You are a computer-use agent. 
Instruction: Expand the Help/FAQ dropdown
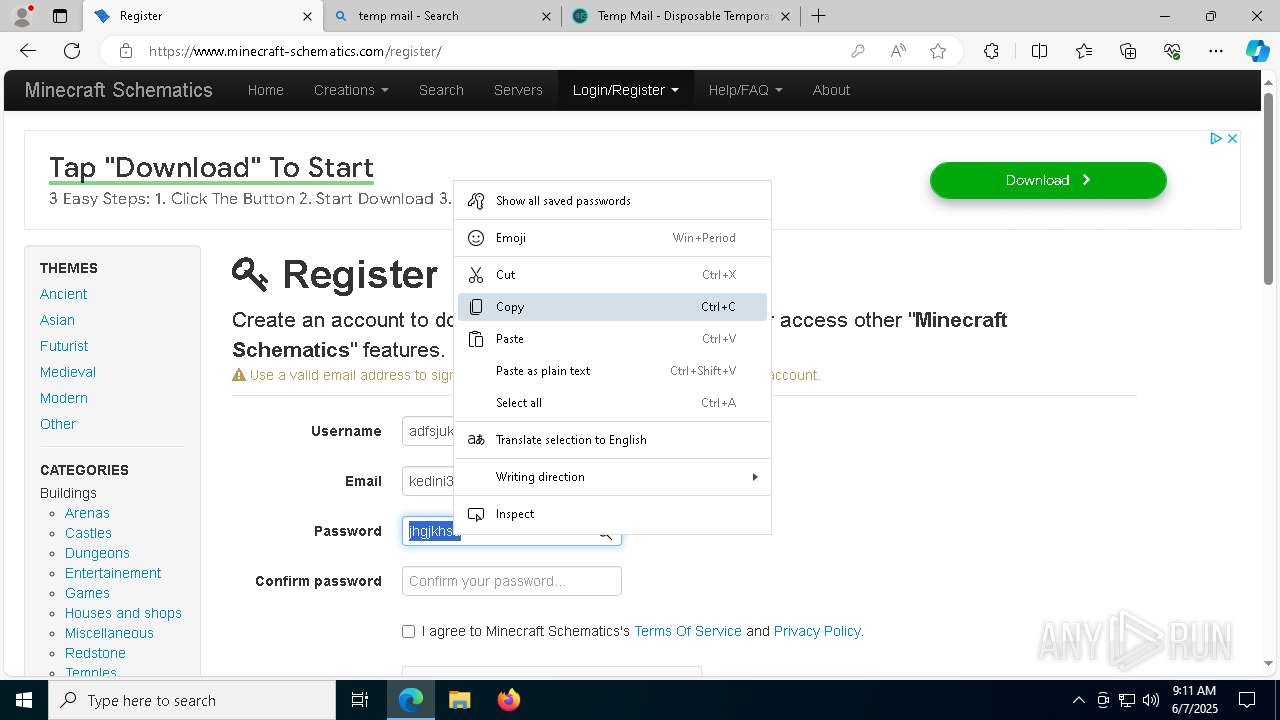745,90
